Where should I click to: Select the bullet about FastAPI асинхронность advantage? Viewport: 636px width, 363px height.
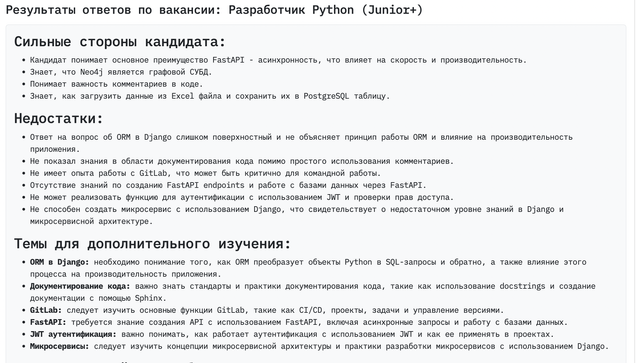point(278,60)
